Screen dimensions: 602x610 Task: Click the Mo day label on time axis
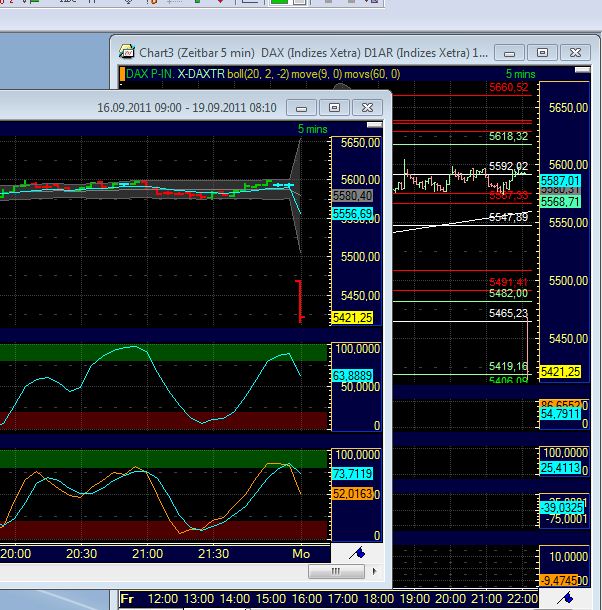click(x=301, y=554)
